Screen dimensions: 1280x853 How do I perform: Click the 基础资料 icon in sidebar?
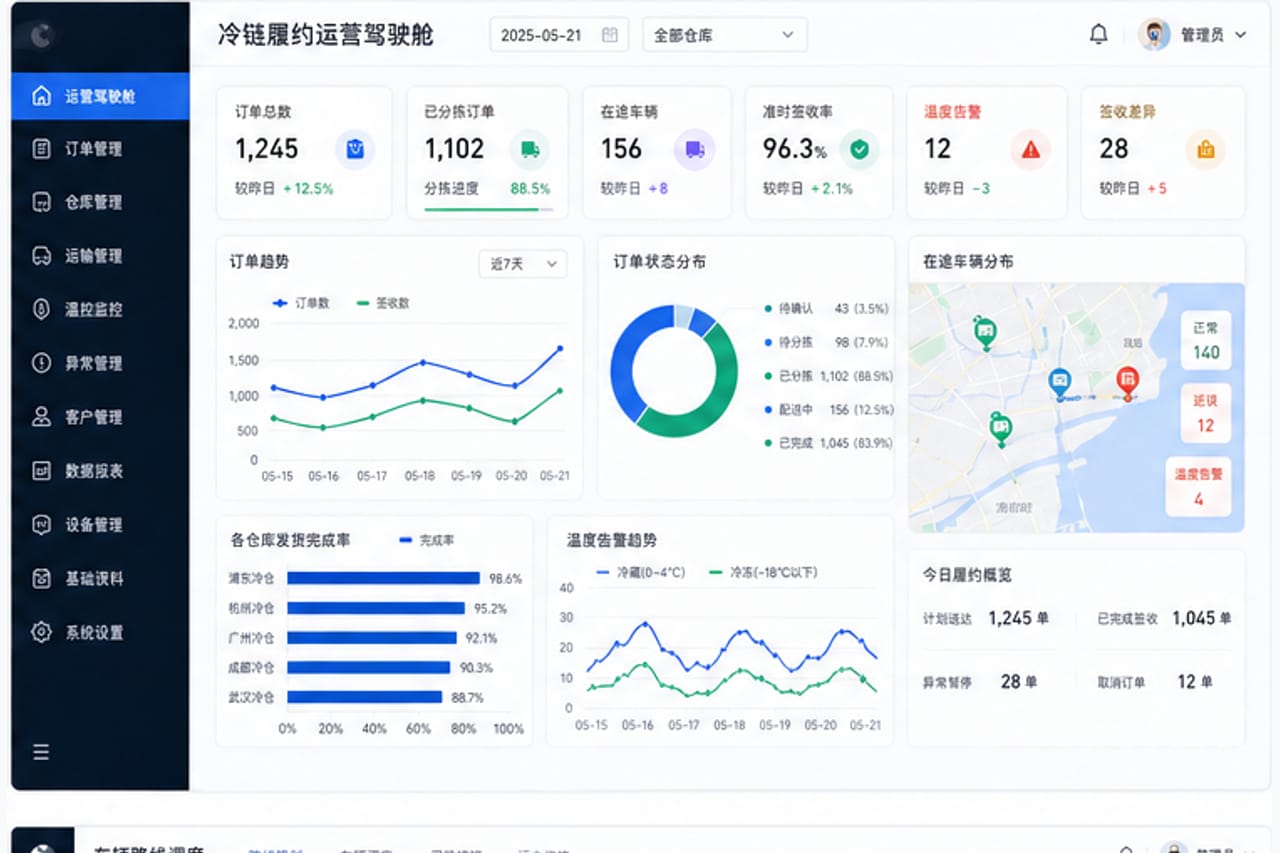41,578
